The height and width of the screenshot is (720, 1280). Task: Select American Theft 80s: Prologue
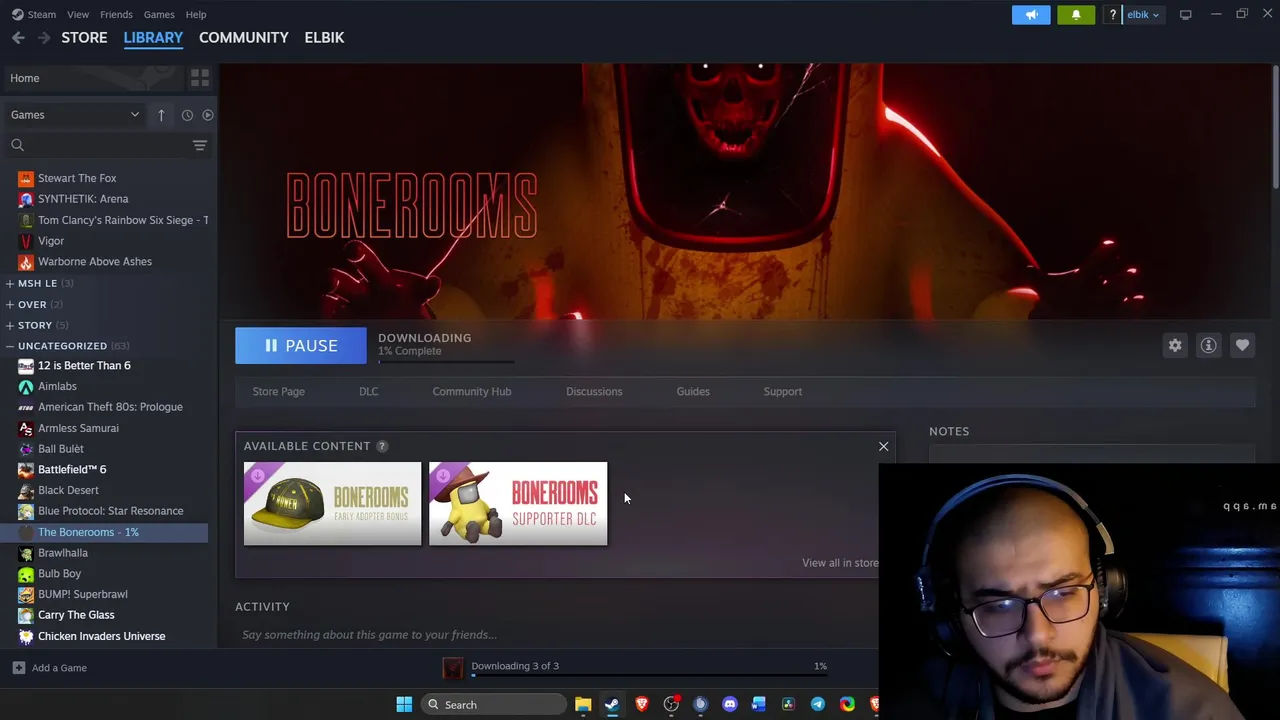click(110, 407)
